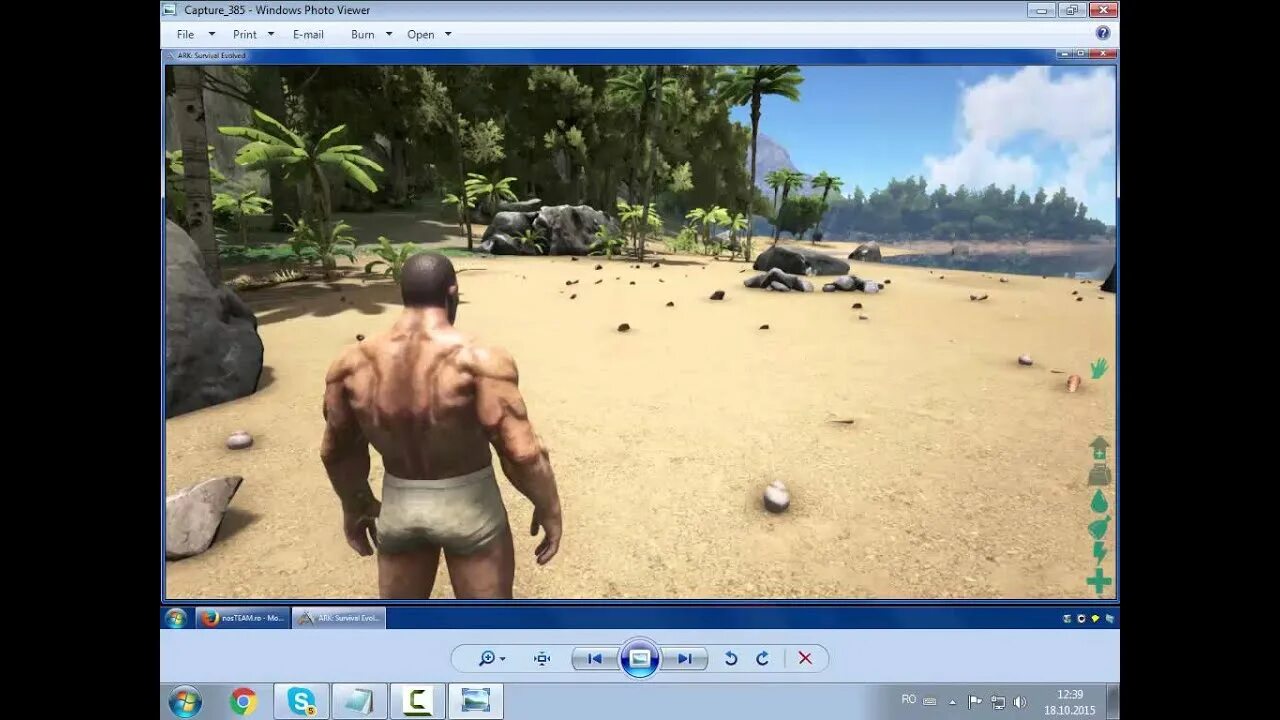Delete the photo with the red X
The image size is (1280, 720).
click(x=804, y=658)
